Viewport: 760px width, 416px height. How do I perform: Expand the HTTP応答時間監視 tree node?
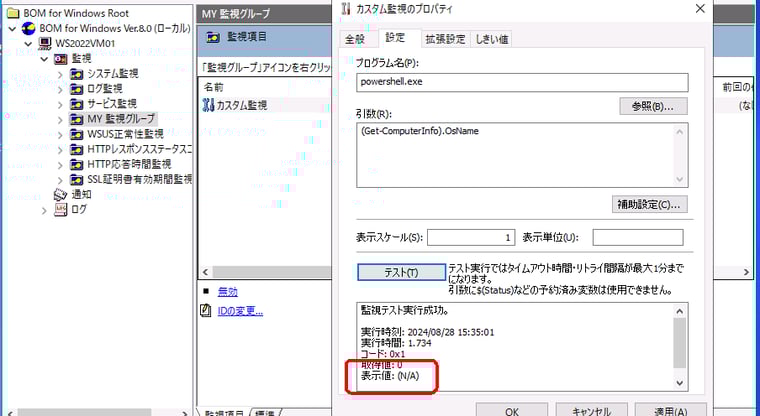pyautogui.click(x=60, y=165)
